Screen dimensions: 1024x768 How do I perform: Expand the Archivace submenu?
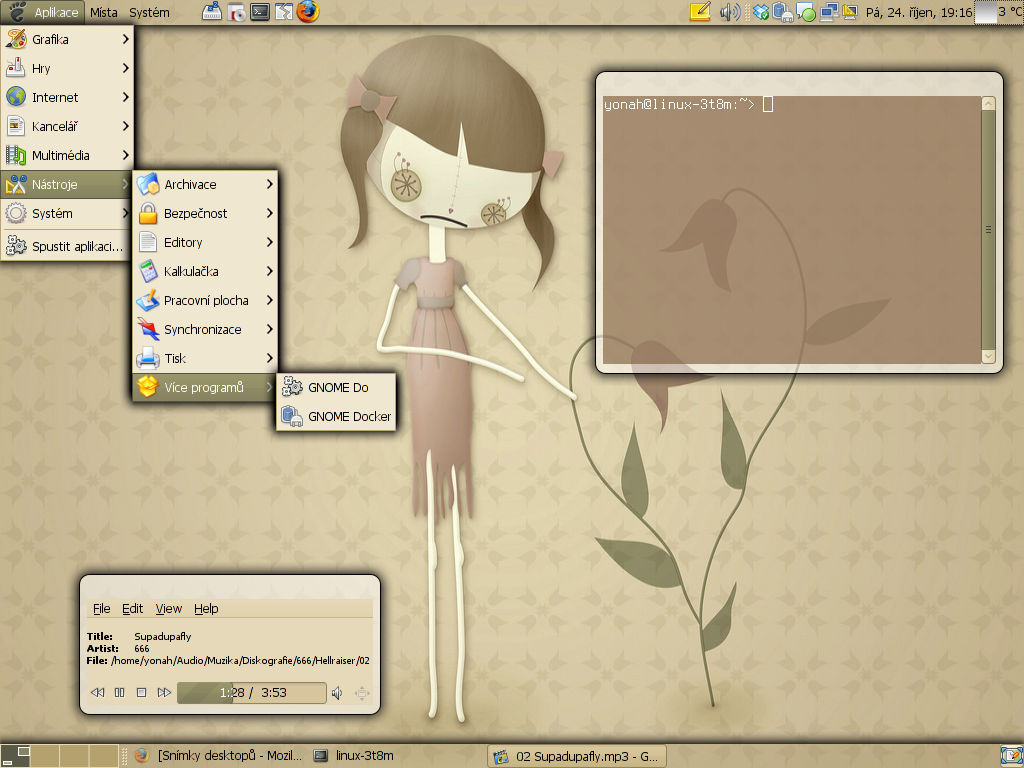[206, 184]
